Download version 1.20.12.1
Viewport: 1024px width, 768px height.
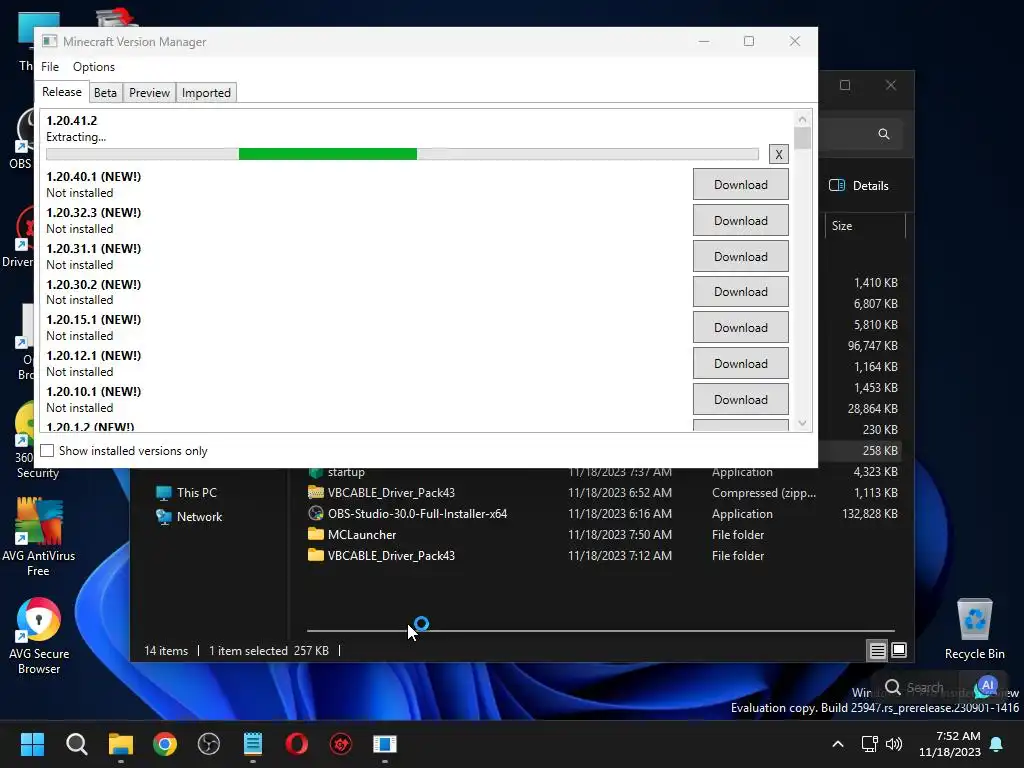pos(741,364)
